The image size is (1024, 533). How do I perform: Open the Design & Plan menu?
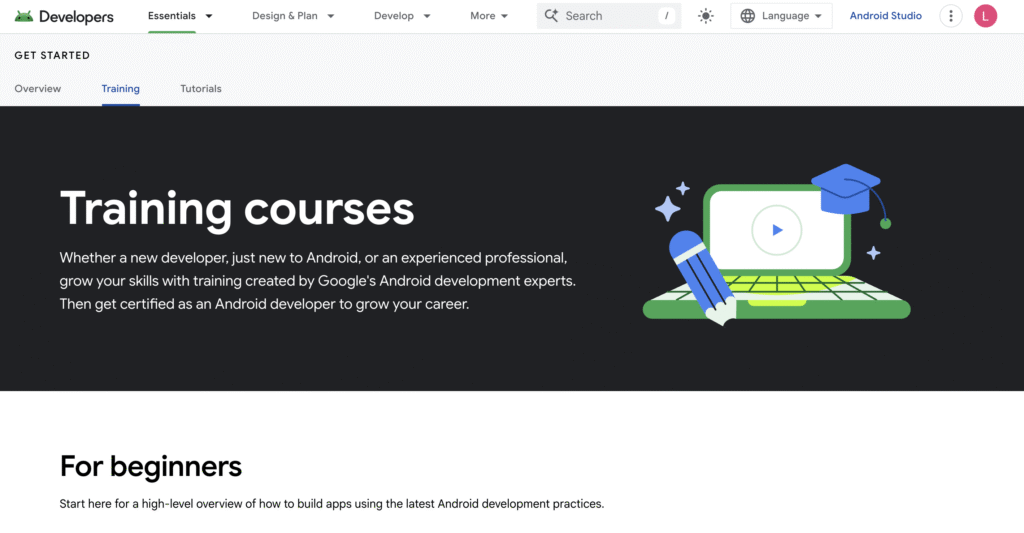click(x=285, y=16)
